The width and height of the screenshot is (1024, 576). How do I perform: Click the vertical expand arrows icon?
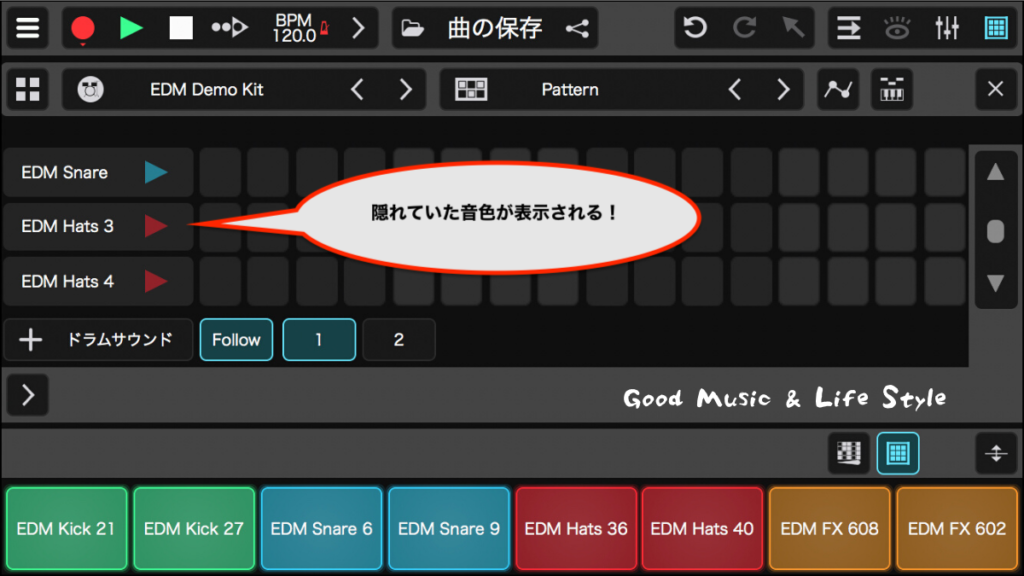click(996, 453)
